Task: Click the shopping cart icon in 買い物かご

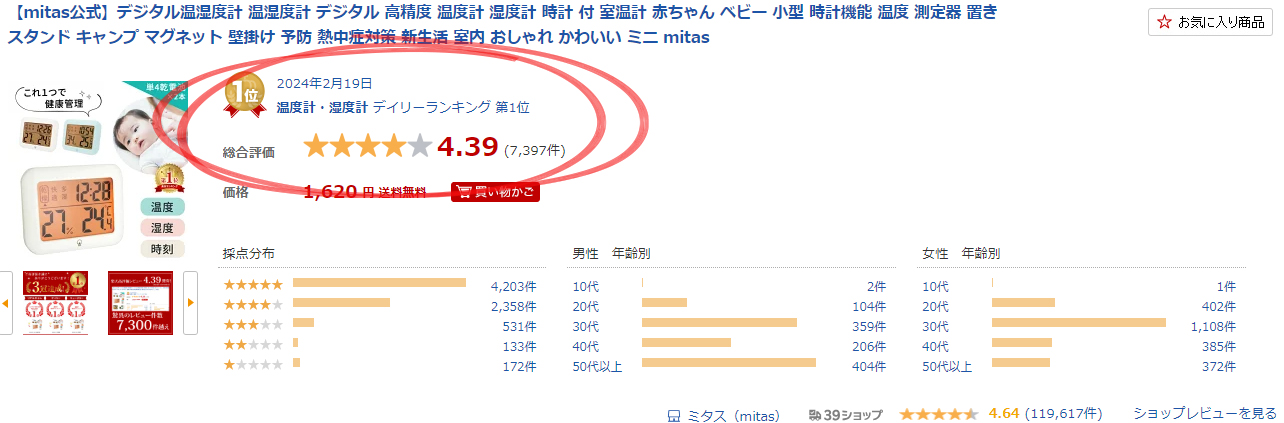Action: [463, 192]
